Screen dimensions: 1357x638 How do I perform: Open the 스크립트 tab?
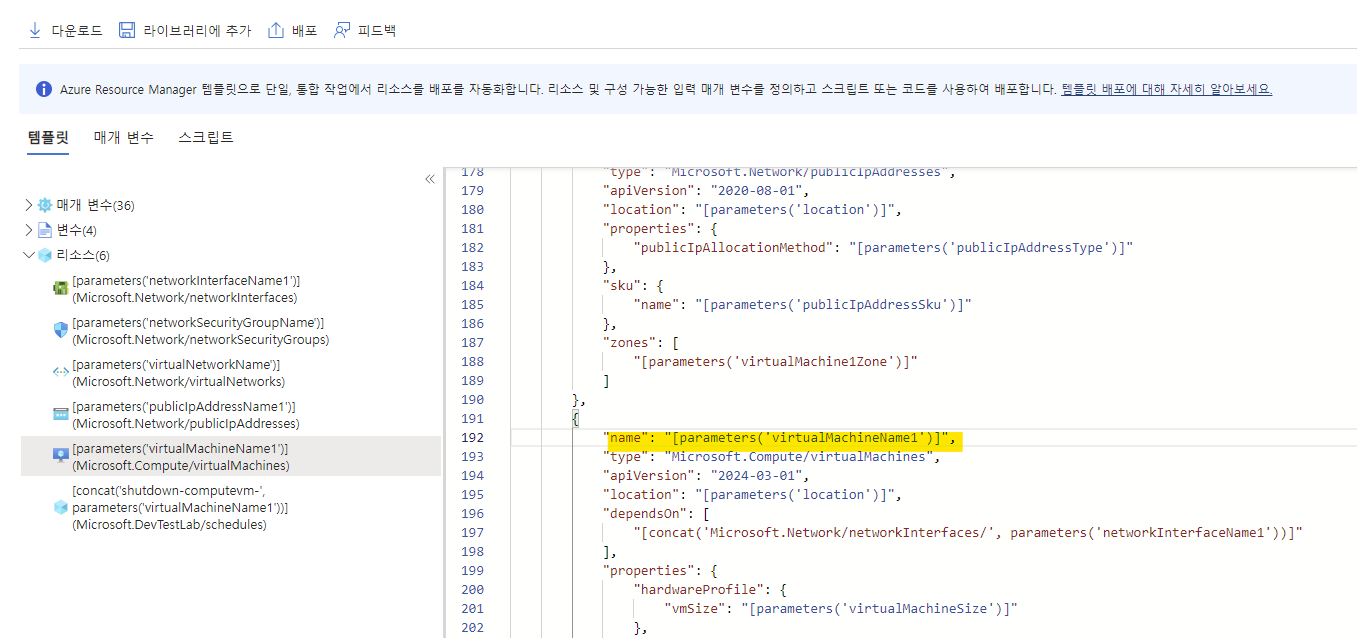pos(206,138)
